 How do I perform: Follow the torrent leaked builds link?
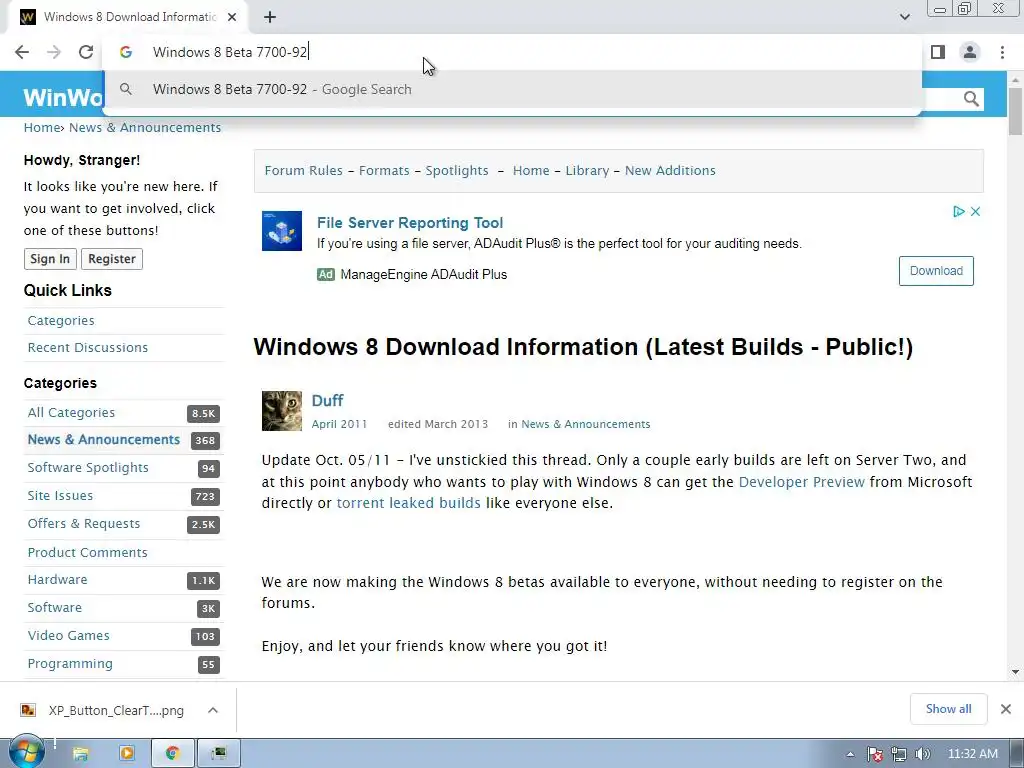(408, 503)
